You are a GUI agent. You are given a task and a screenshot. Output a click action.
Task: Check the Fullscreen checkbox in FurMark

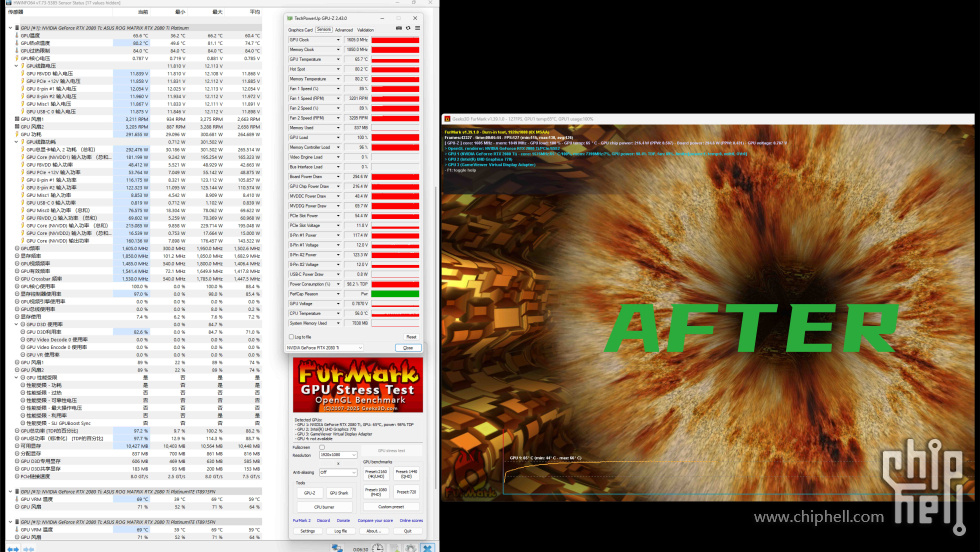(322, 448)
